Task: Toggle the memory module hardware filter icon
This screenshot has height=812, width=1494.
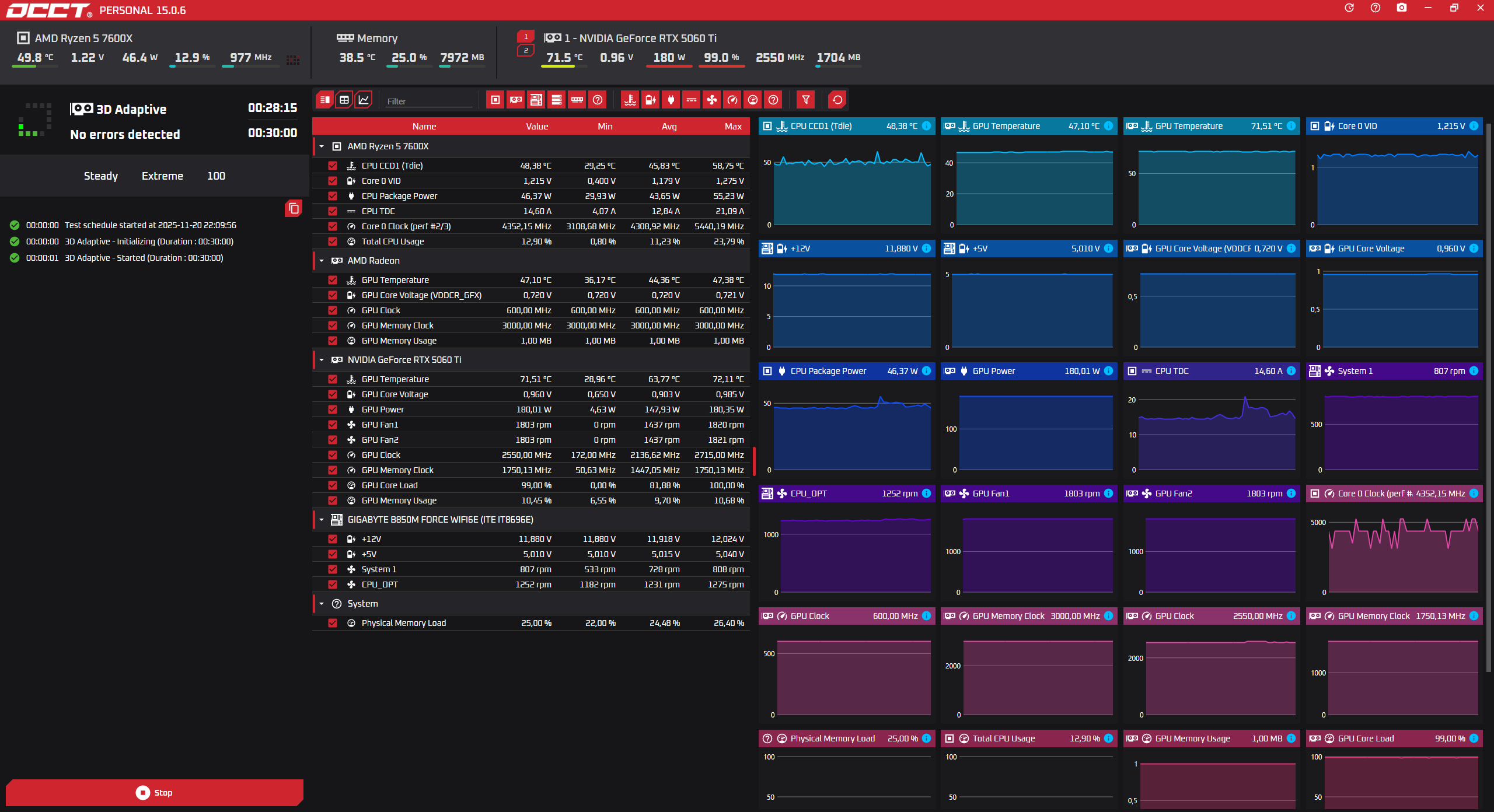Action: coord(577,100)
